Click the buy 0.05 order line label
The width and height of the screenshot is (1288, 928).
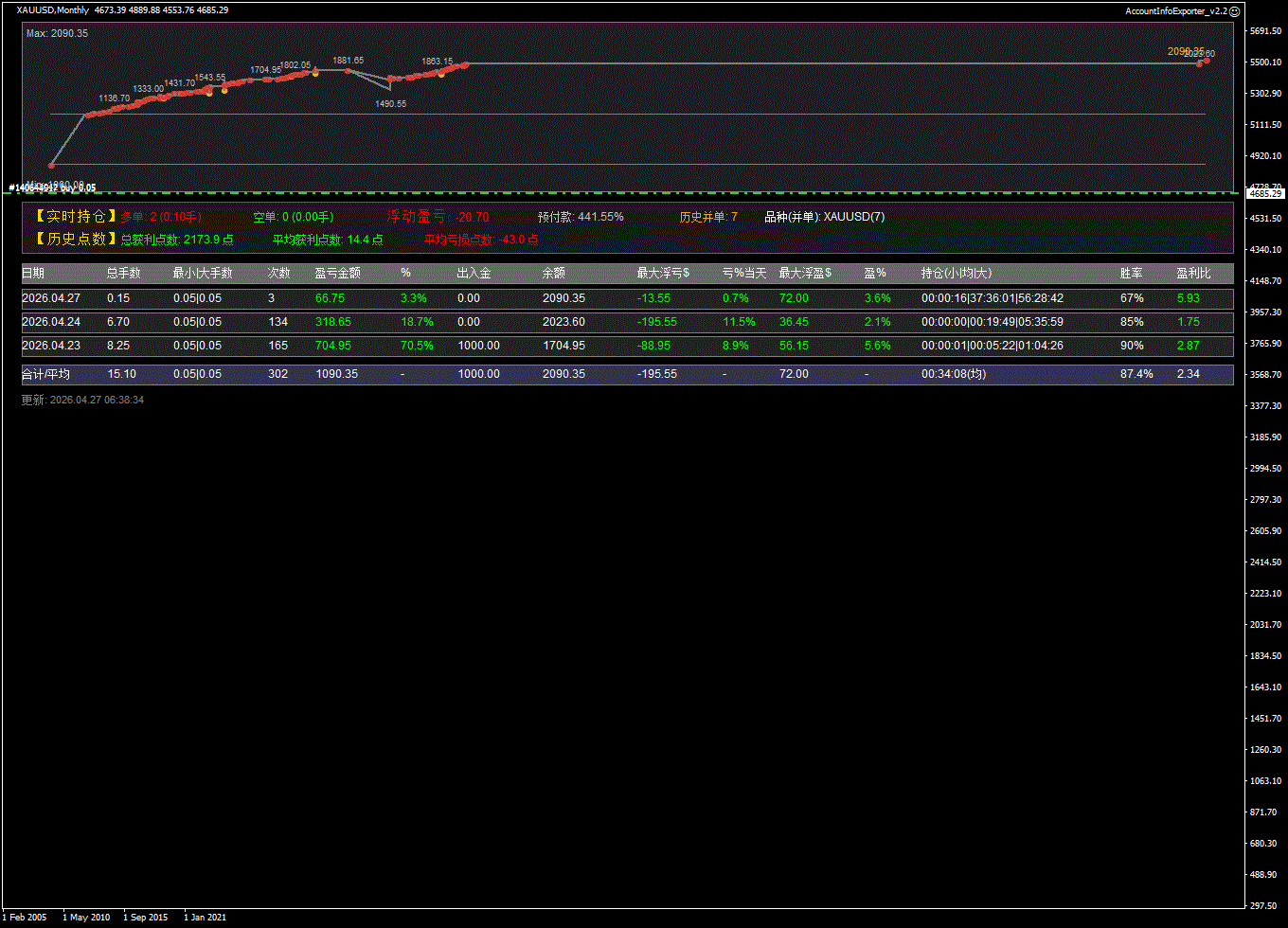pos(53,187)
